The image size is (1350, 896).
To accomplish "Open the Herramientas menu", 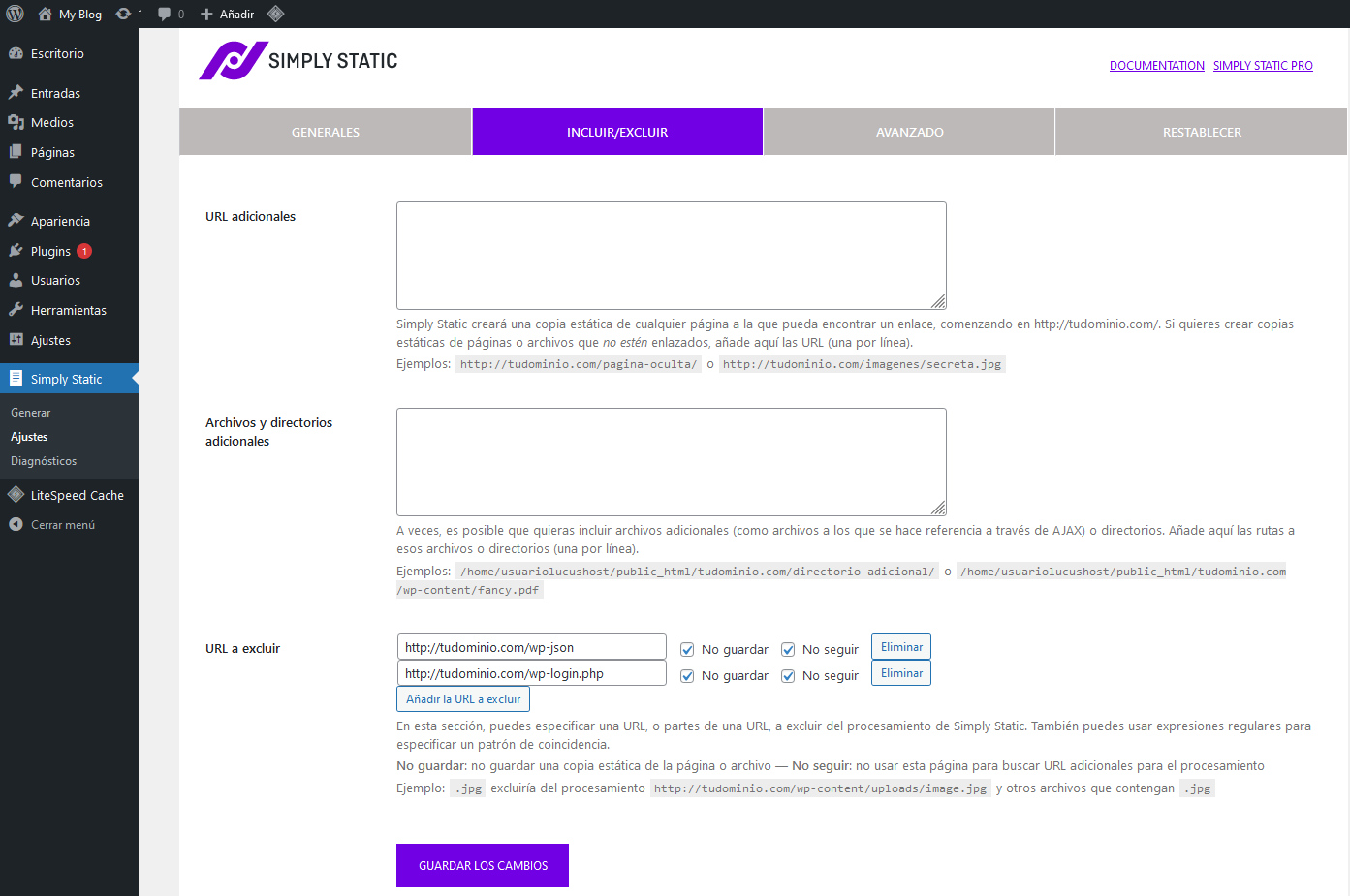I will pos(69,310).
